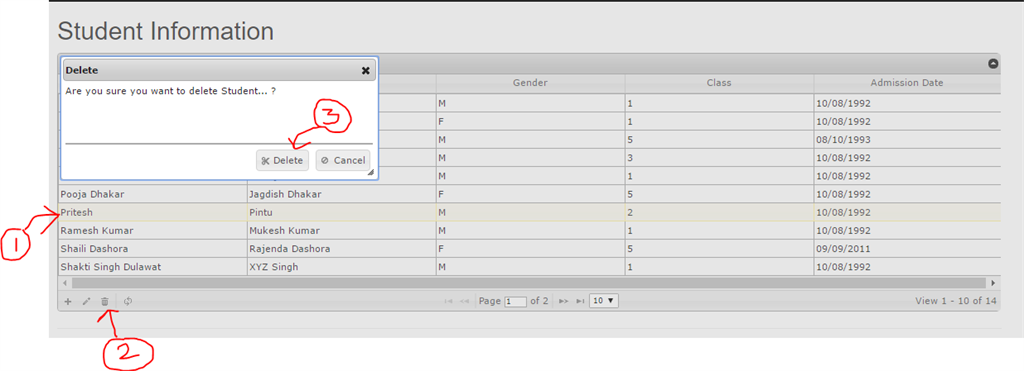Reload the grid with the refresh icon
The width and height of the screenshot is (1024, 371).
click(128, 302)
